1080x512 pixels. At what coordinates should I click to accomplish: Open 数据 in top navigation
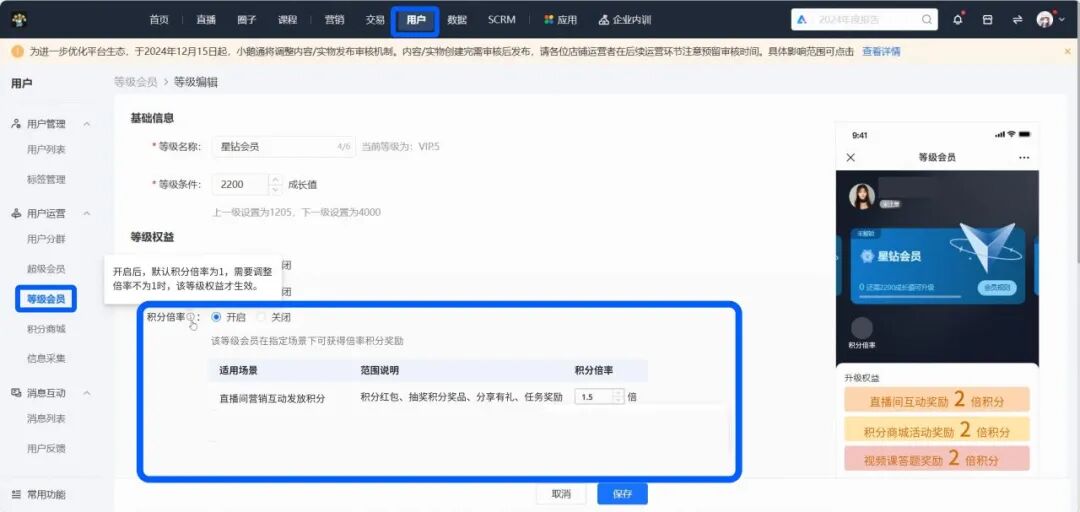[x=457, y=20]
